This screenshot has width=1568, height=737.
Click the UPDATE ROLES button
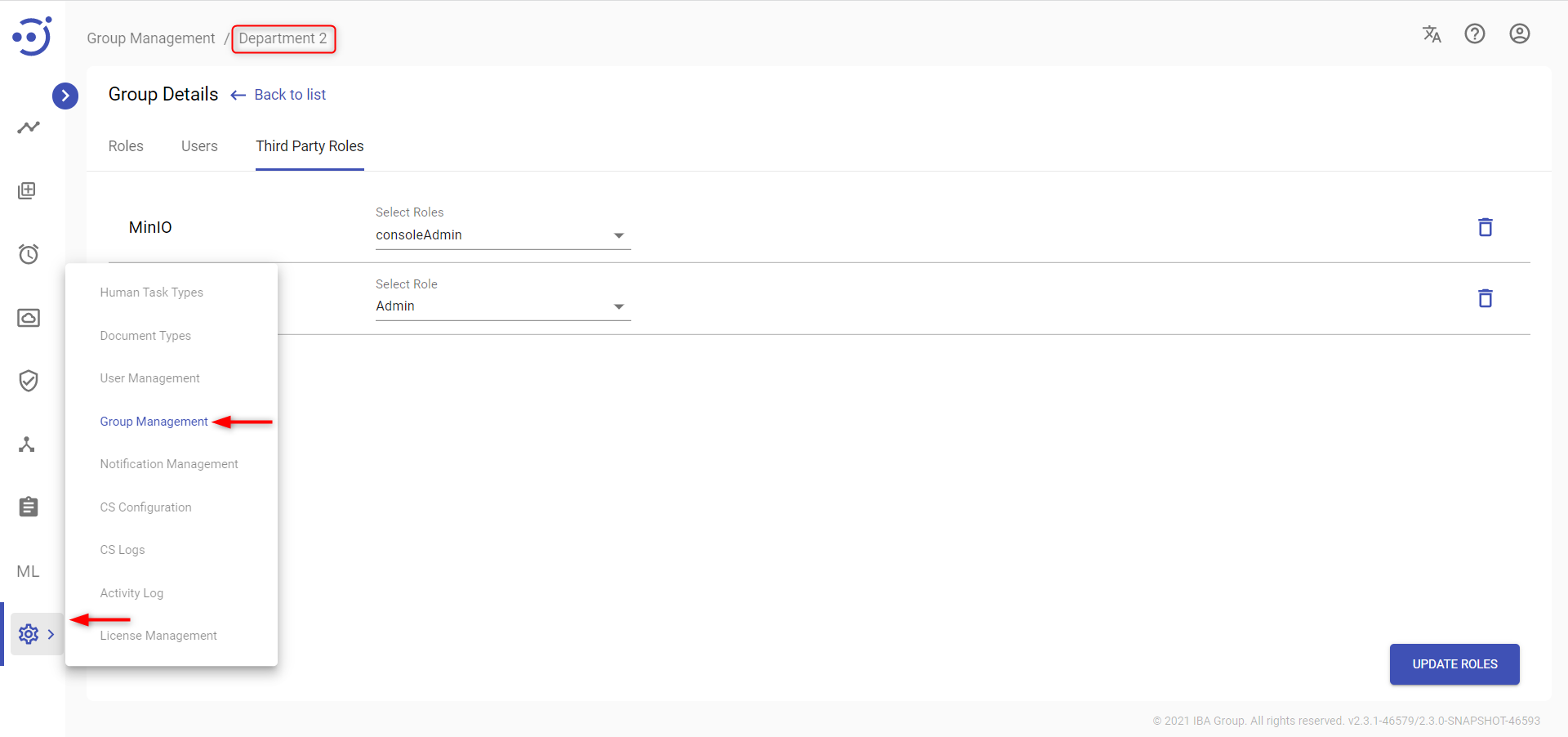[x=1454, y=664]
